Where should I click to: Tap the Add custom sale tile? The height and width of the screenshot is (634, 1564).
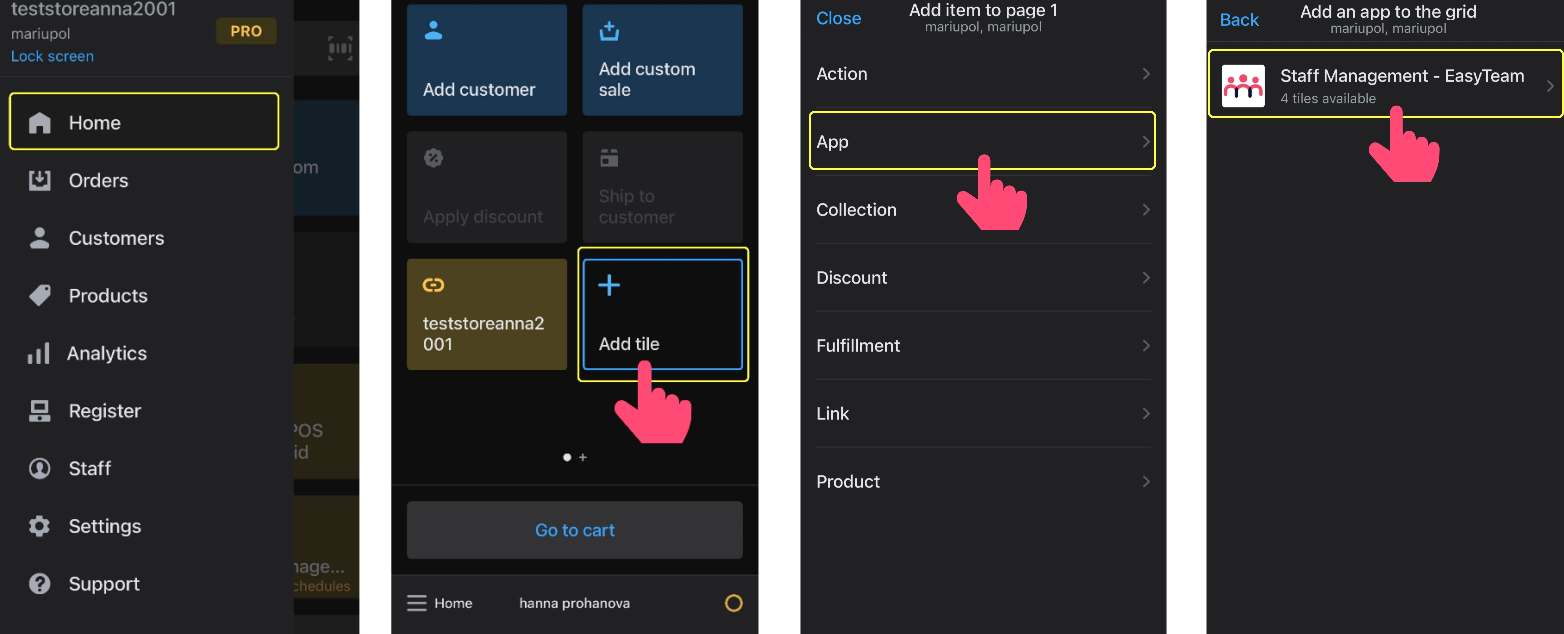(x=663, y=60)
